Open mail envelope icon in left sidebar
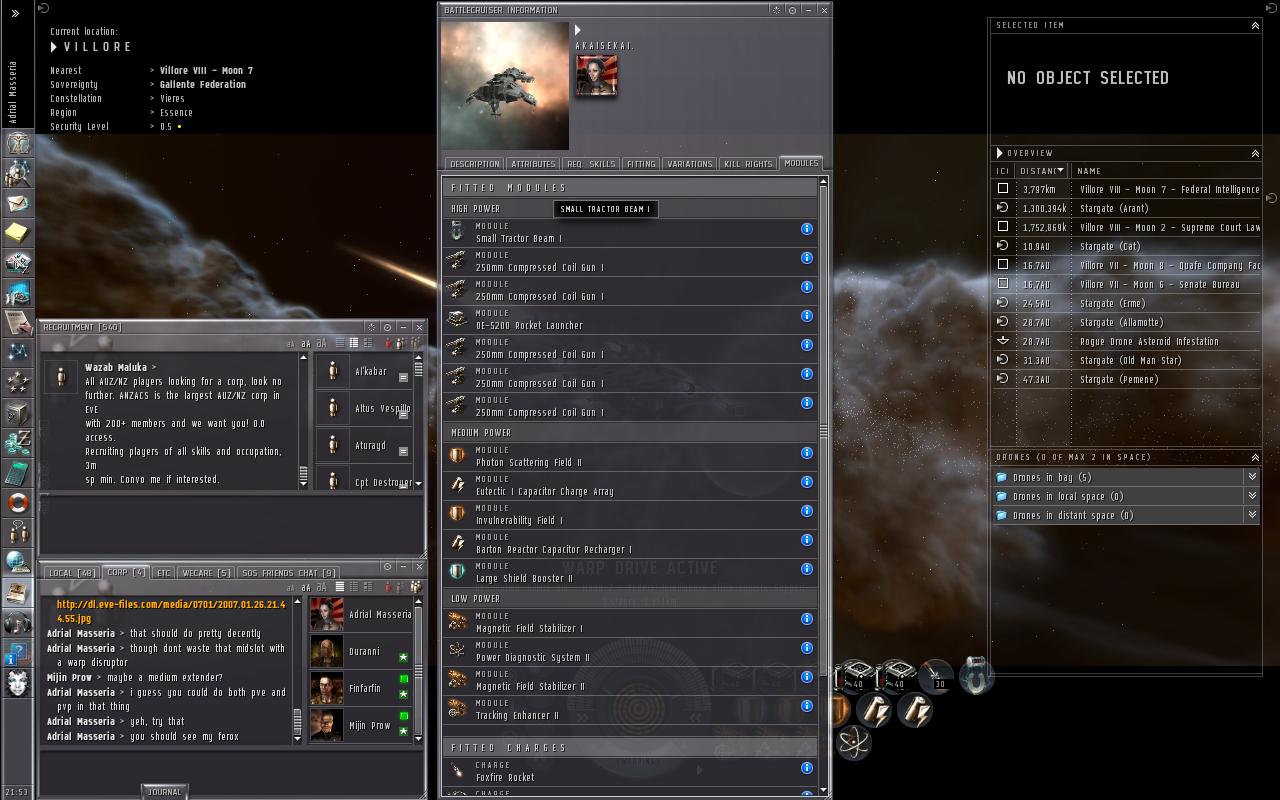 [18, 203]
